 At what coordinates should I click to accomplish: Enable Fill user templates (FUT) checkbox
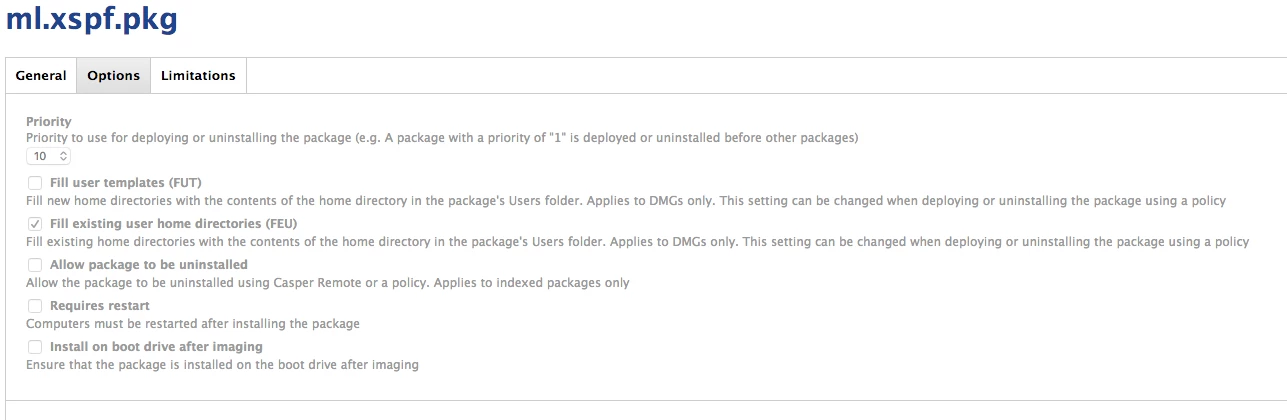[x=35, y=183]
